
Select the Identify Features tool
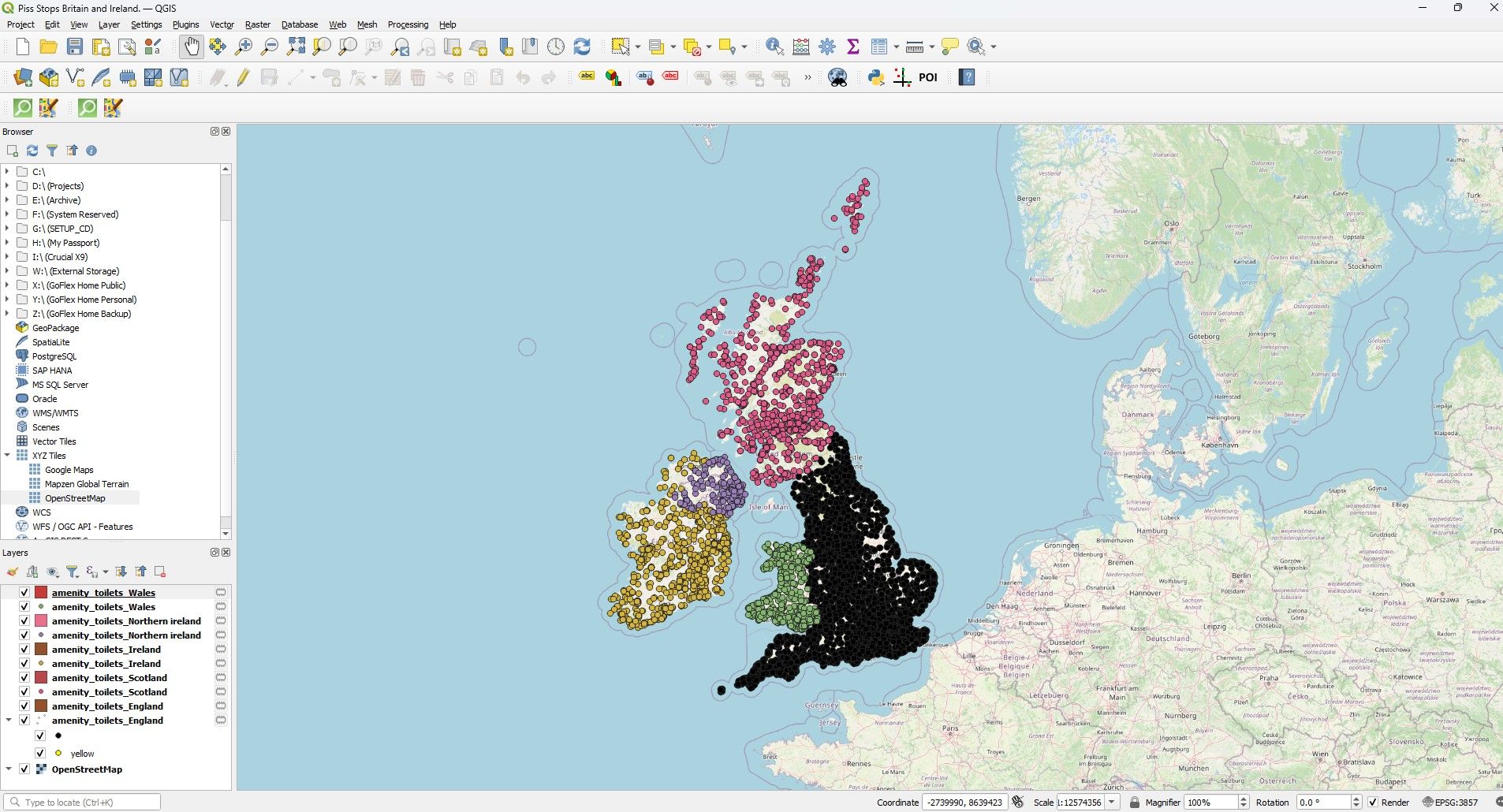tap(774, 46)
